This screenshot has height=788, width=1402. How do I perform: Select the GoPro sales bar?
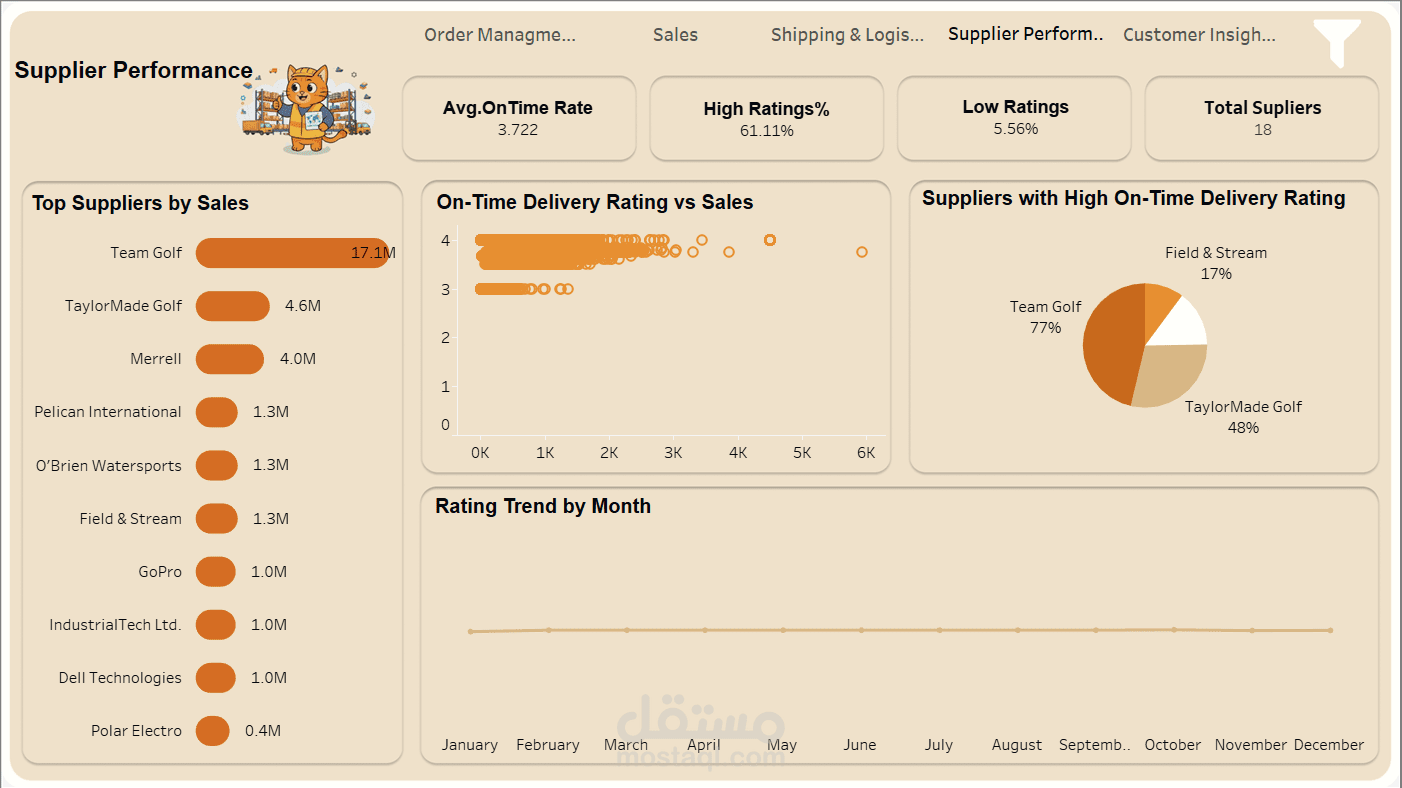point(215,572)
